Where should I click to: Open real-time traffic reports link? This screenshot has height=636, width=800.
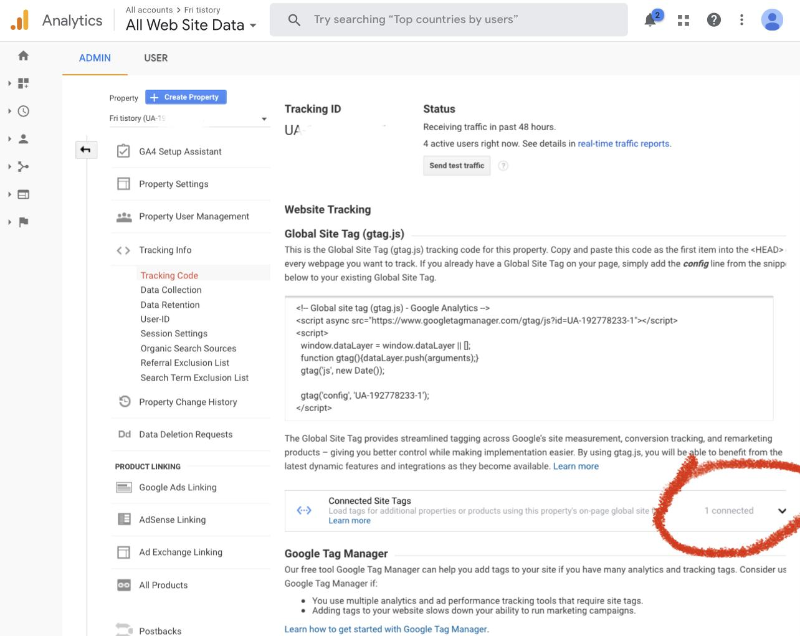click(x=624, y=144)
